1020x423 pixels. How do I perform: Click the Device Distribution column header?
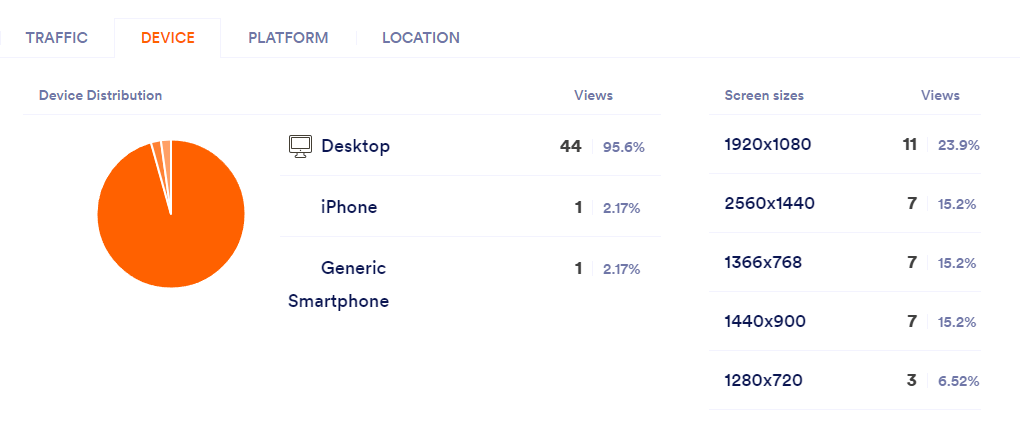(100, 96)
